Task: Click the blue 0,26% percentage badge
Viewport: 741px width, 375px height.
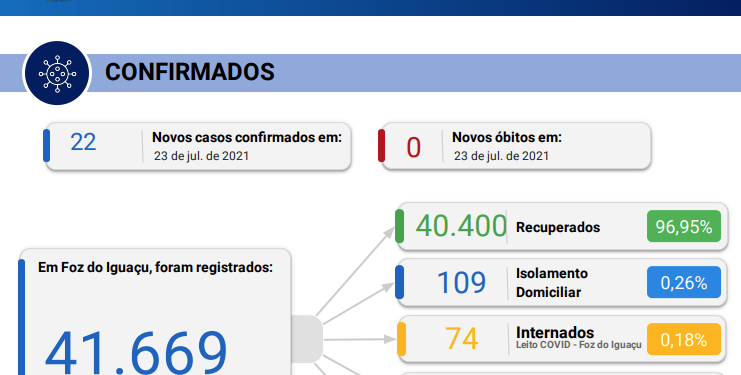Action: click(x=683, y=282)
